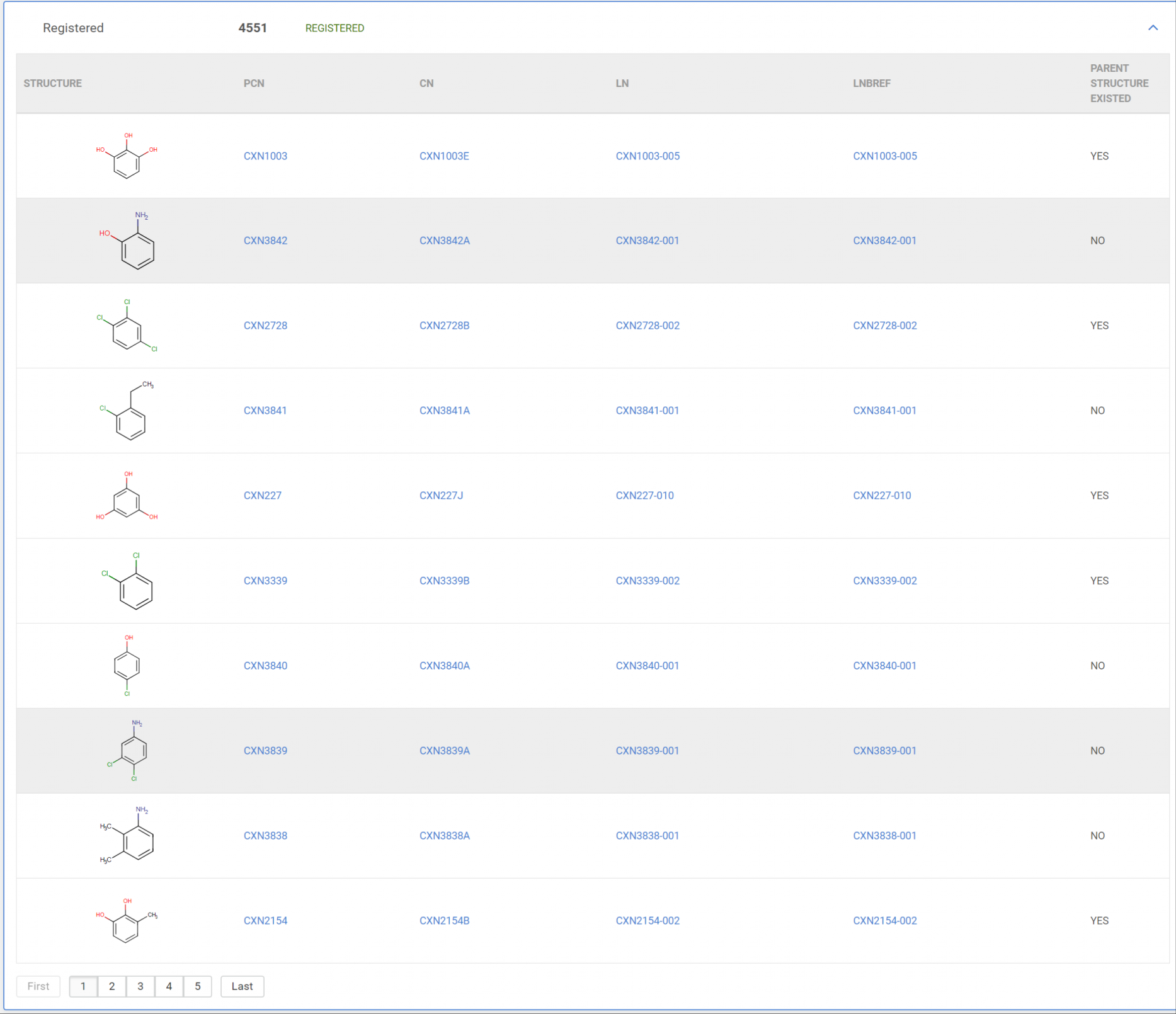
Task: Collapse the Registered section with chevron
Action: pos(1152,28)
